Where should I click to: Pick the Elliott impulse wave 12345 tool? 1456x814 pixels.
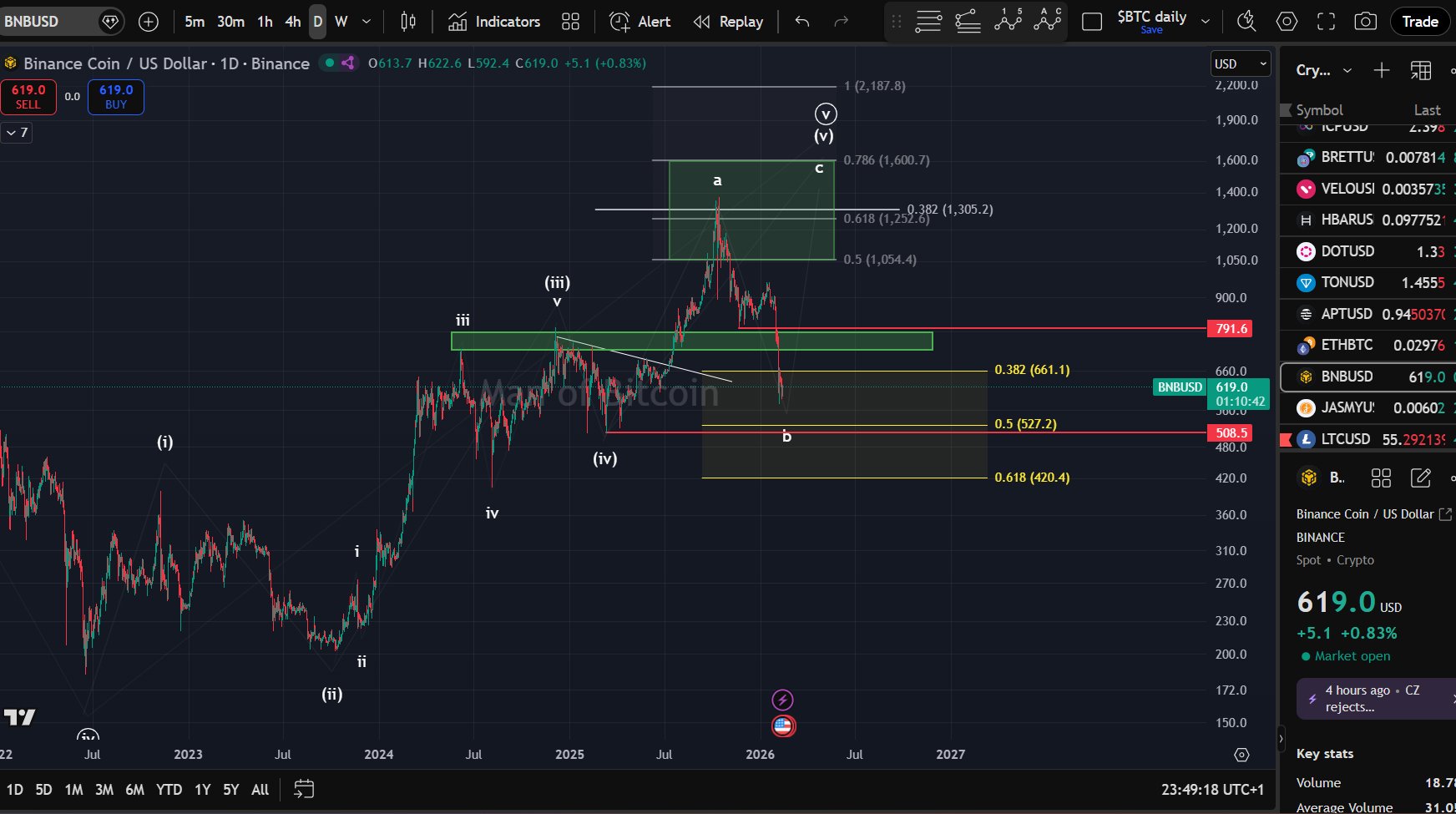(x=1009, y=21)
